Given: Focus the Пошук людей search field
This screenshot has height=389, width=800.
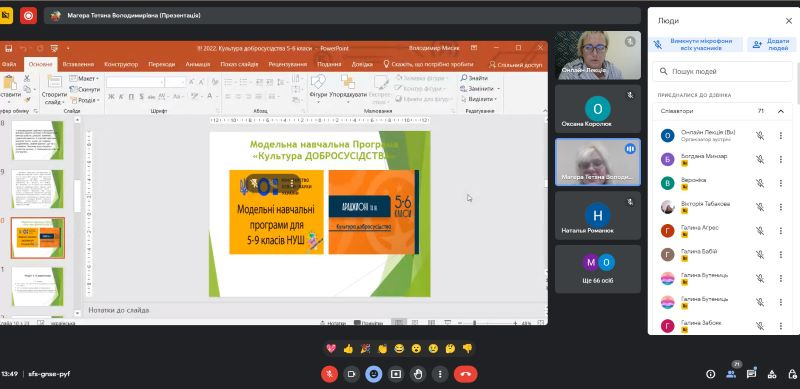Looking at the screenshot, I should [722, 71].
